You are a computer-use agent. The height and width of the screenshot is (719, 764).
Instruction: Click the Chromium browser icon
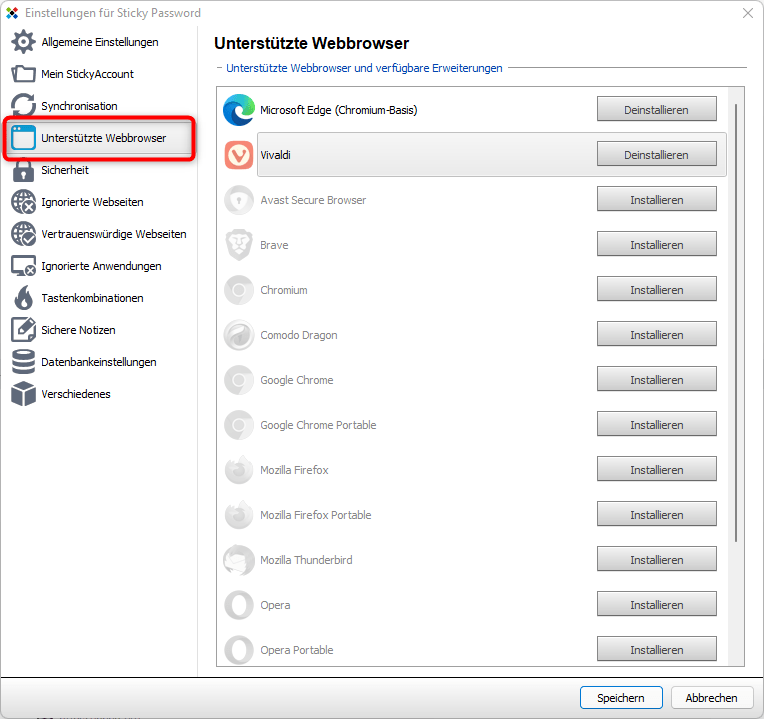click(x=239, y=290)
